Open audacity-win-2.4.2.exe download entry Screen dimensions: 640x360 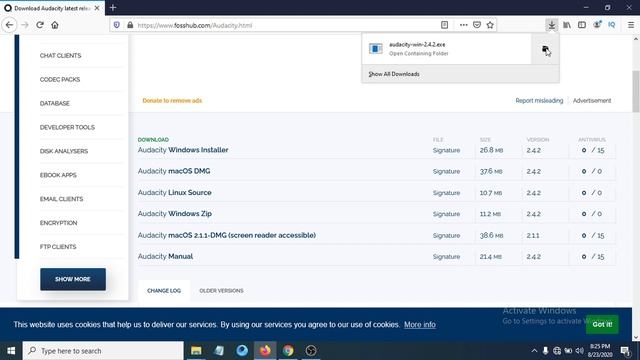(x=447, y=49)
